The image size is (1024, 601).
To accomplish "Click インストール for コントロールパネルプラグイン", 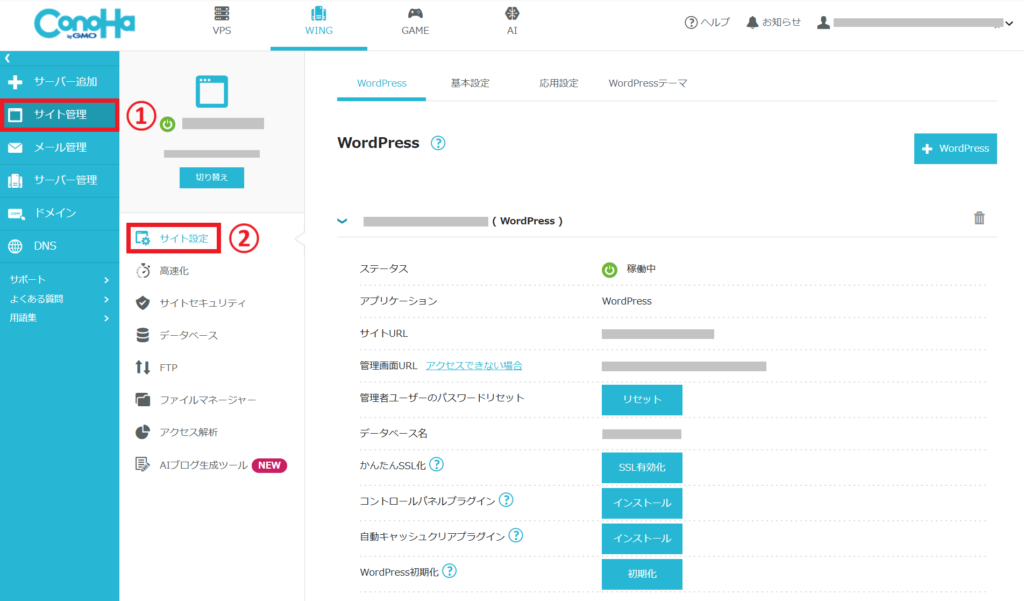I will (642, 503).
